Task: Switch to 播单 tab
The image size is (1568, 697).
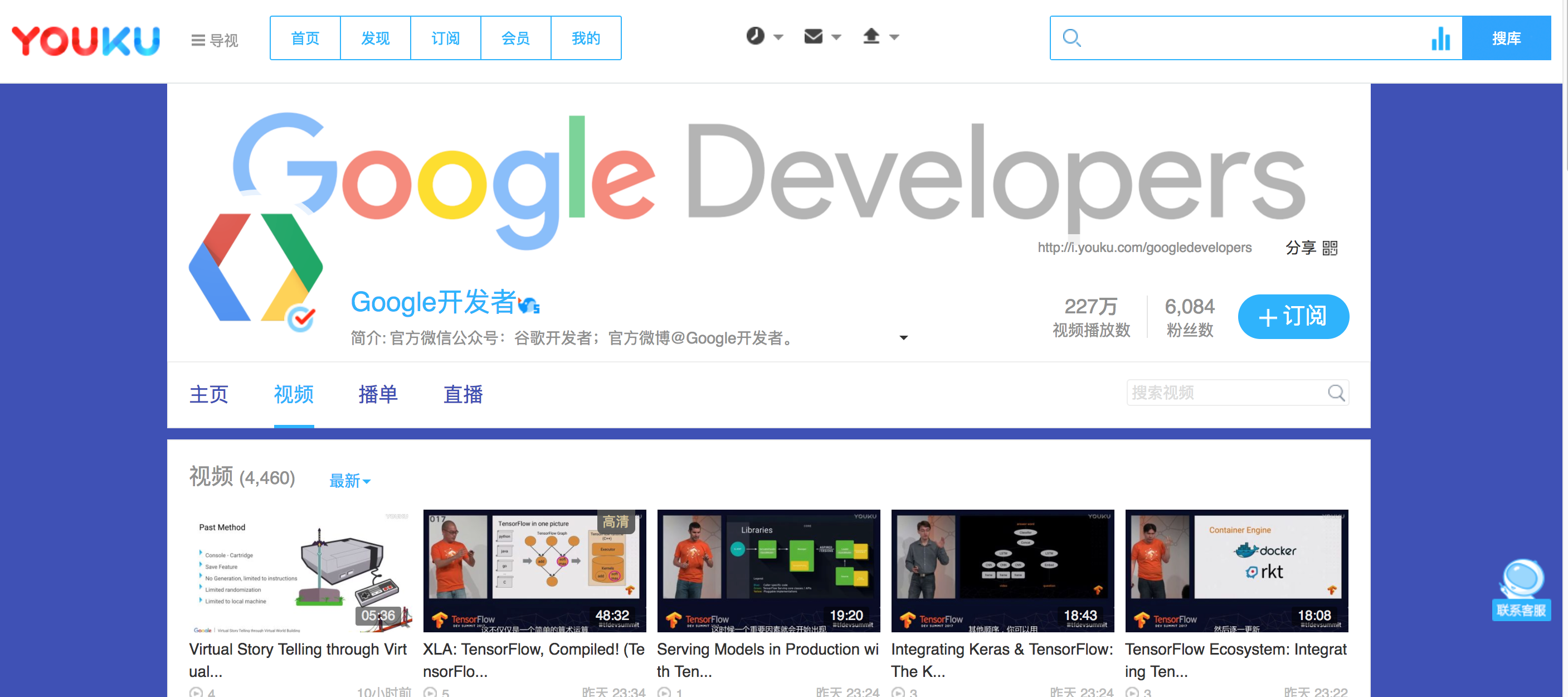Action: coord(378,394)
